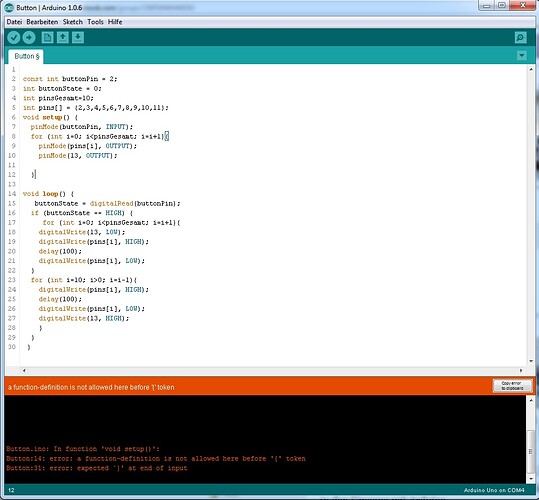Click 'pinMode(pins[i], OUTPUT);' line
The height and width of the screenshot is (500, 539).
87,146
